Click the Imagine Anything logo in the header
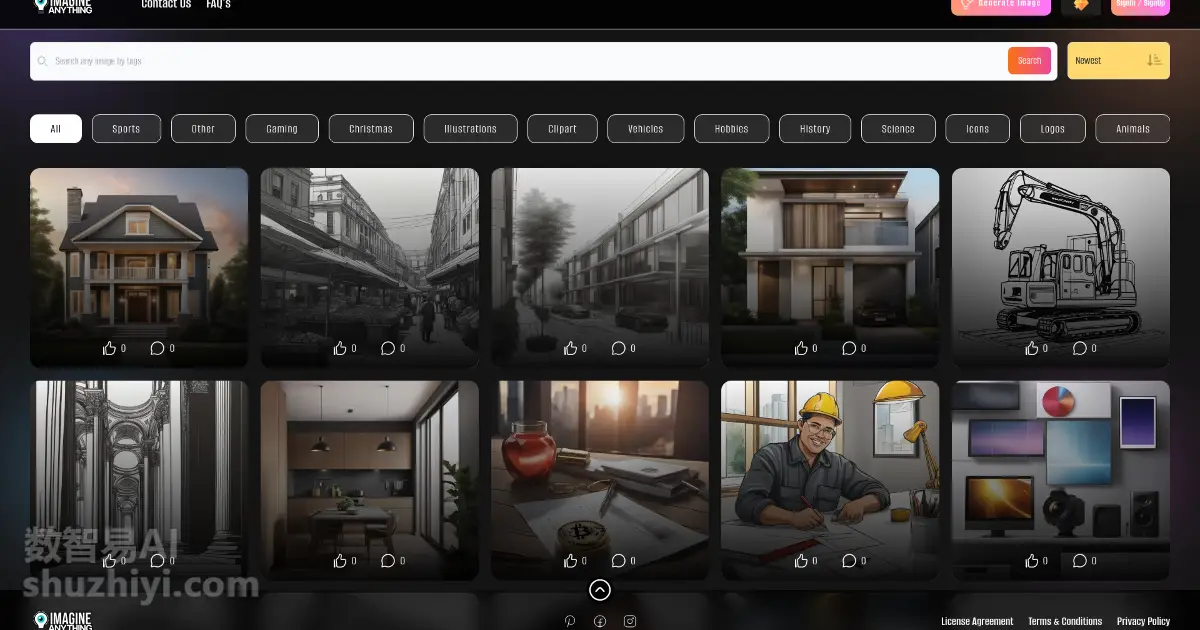1200x630 pixels. point(63,5)
